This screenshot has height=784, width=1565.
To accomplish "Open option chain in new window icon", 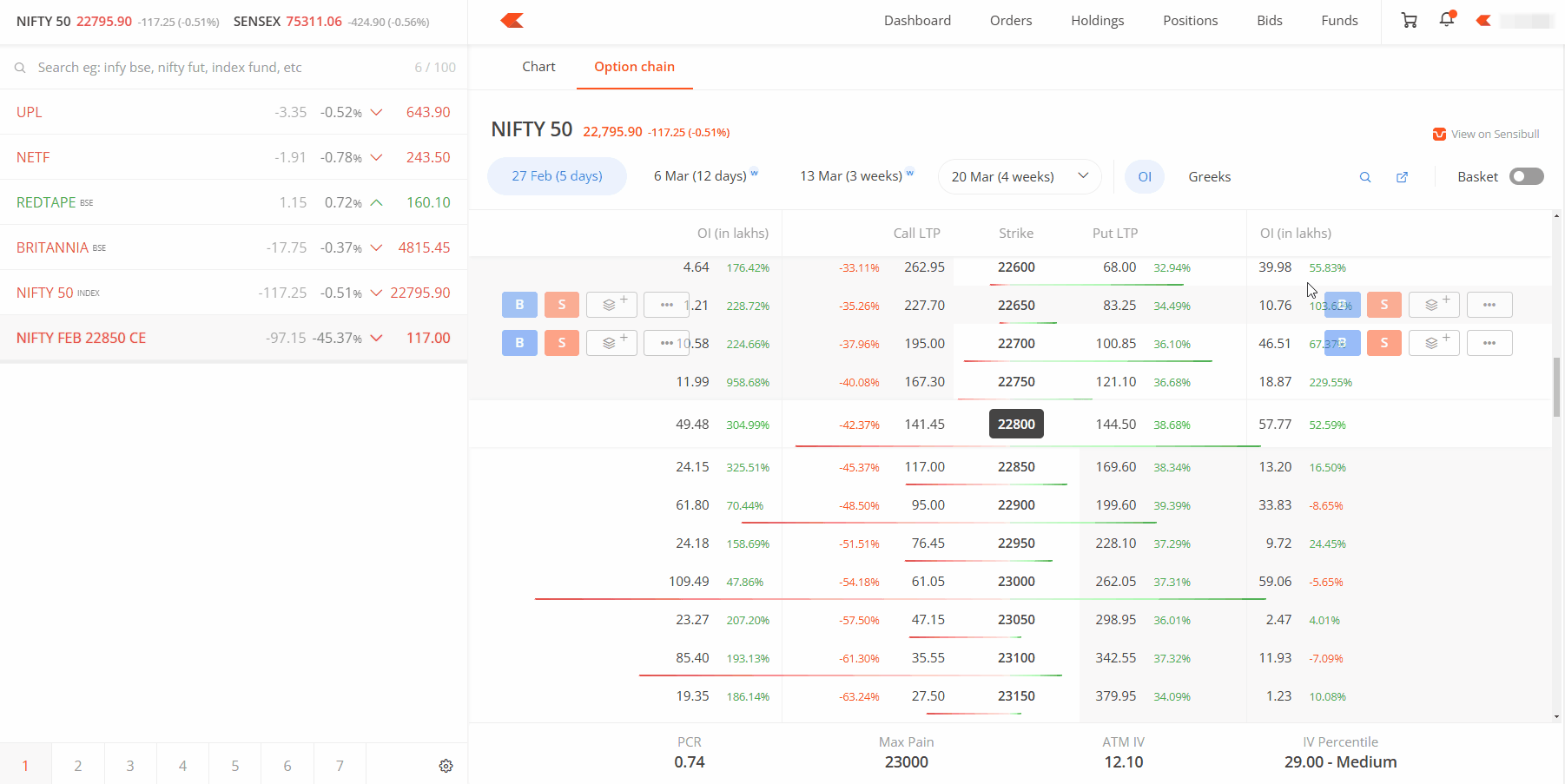I will coord(1402,177).
